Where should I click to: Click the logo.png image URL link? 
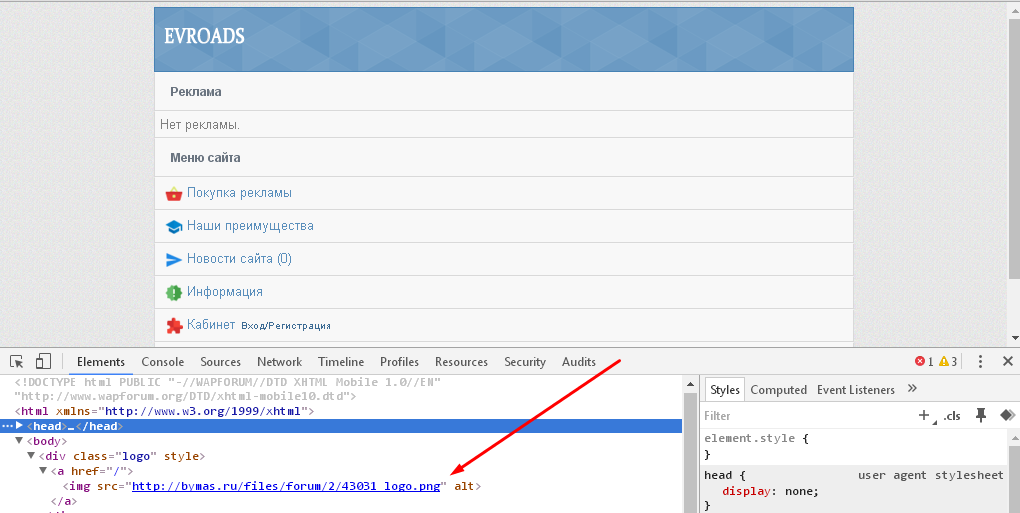click(x=286, y=486)
